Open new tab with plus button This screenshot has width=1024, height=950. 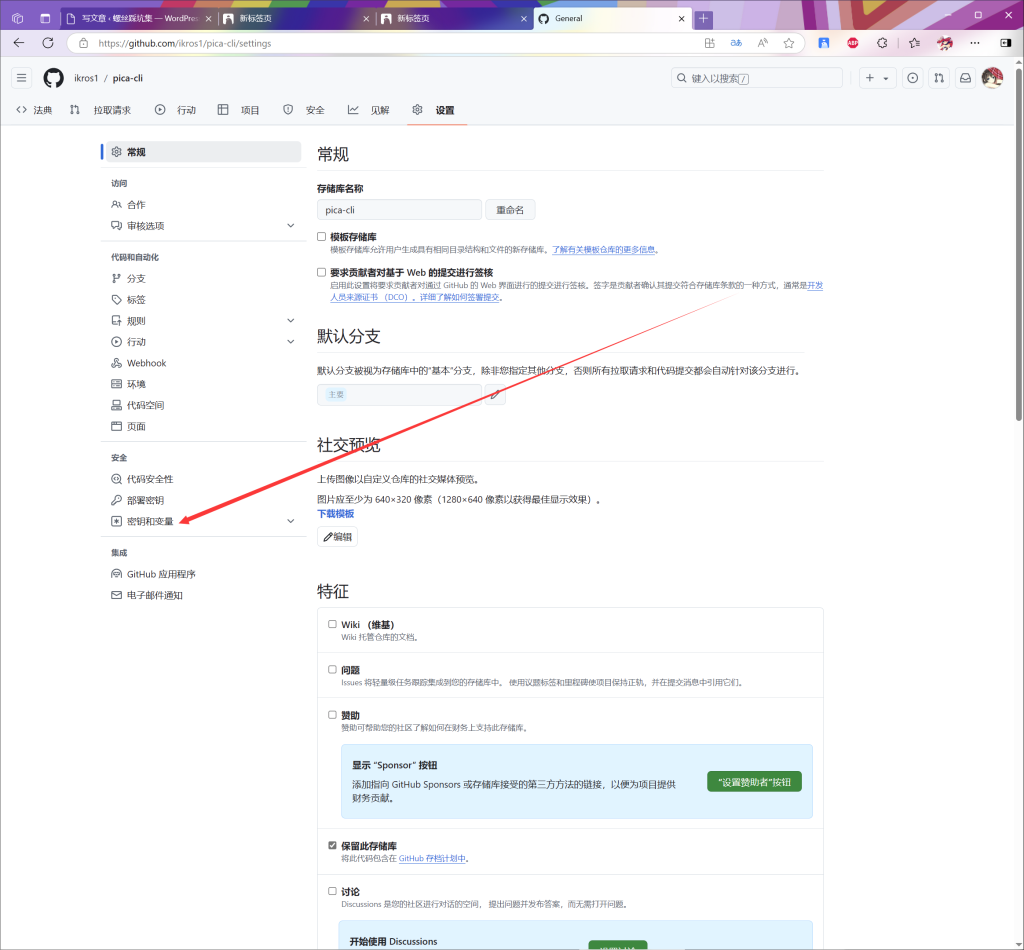tap(703, 18)
